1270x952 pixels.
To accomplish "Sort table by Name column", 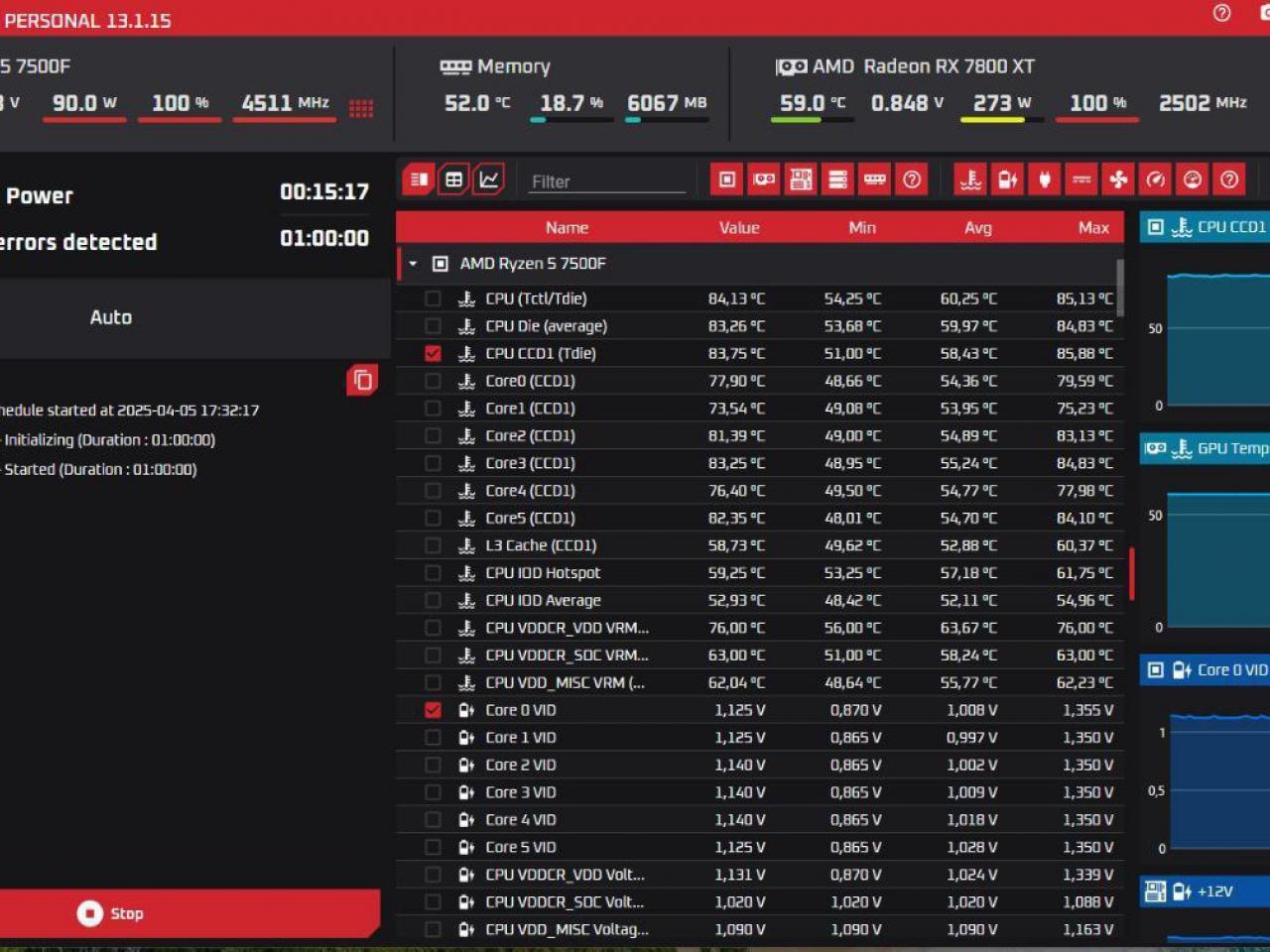I will click(567, 227).
